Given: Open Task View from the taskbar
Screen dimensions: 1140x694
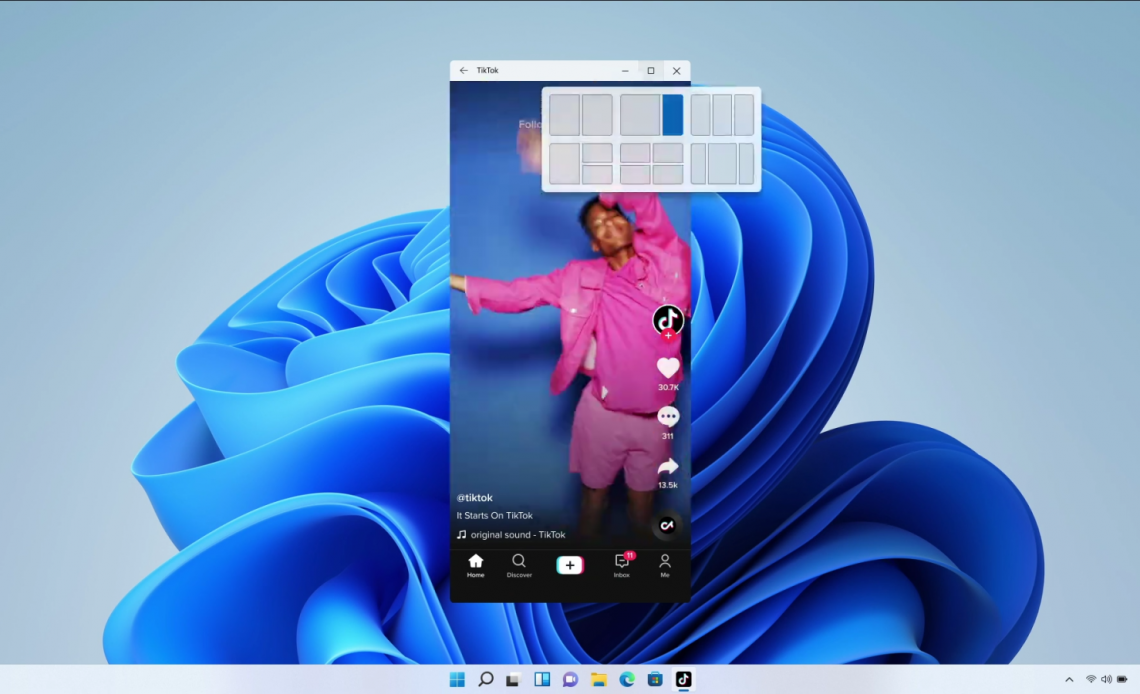Looking at the screenshot, I should [x=513, y=679].
